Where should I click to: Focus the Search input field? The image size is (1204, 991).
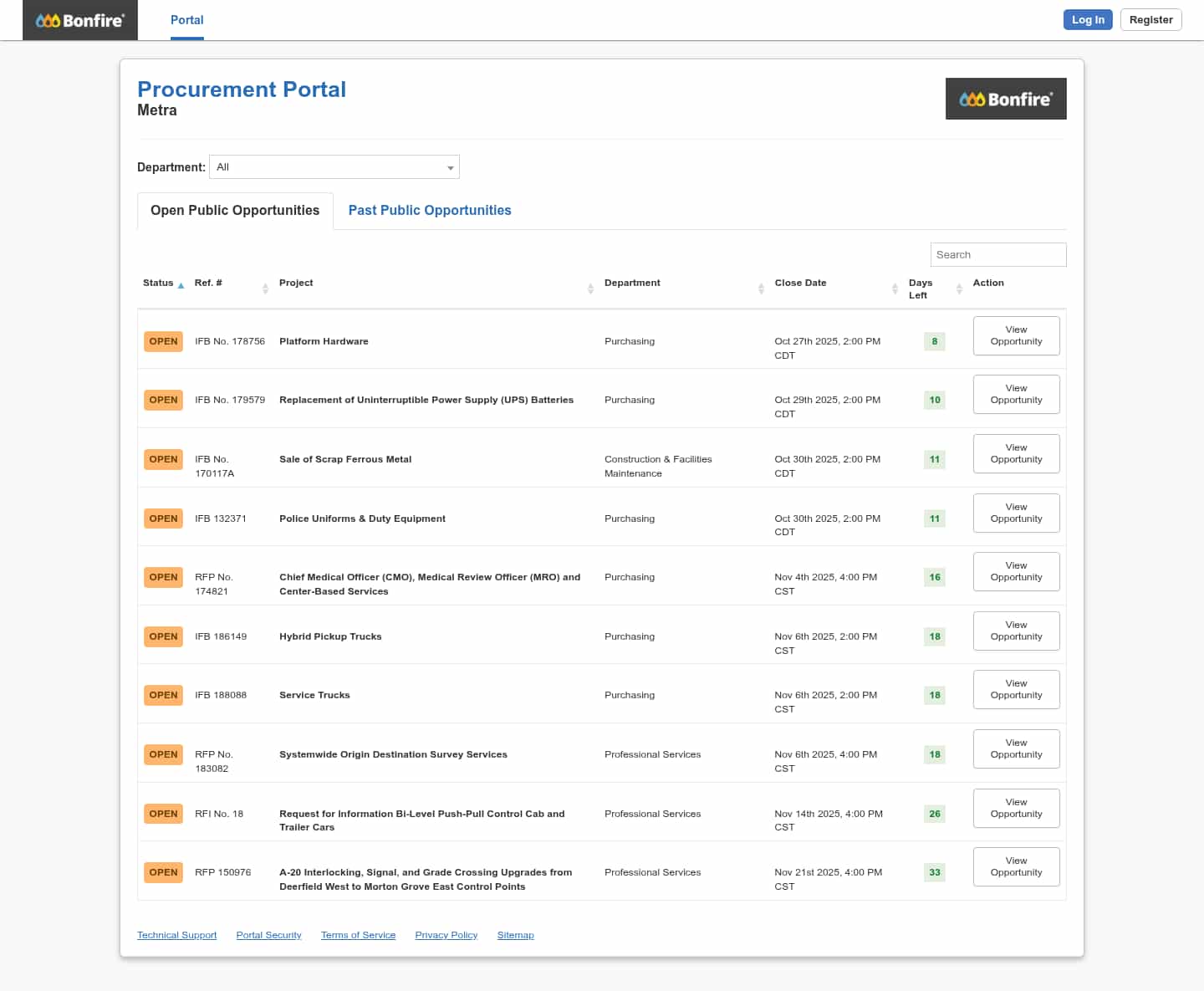(x=997, y=255)
